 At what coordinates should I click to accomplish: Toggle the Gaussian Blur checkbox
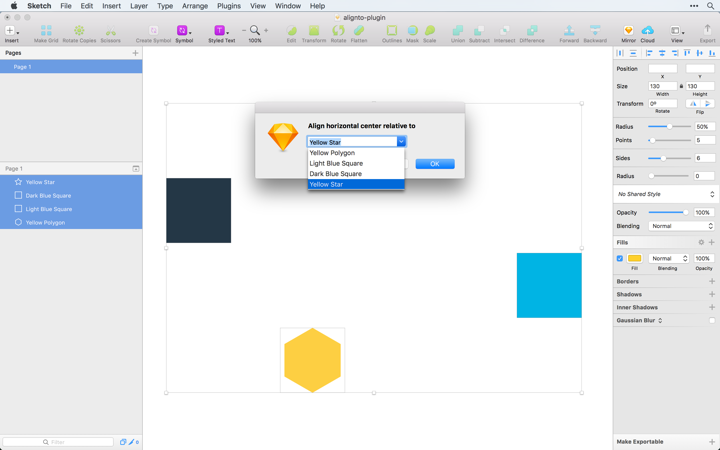point(712,321)
